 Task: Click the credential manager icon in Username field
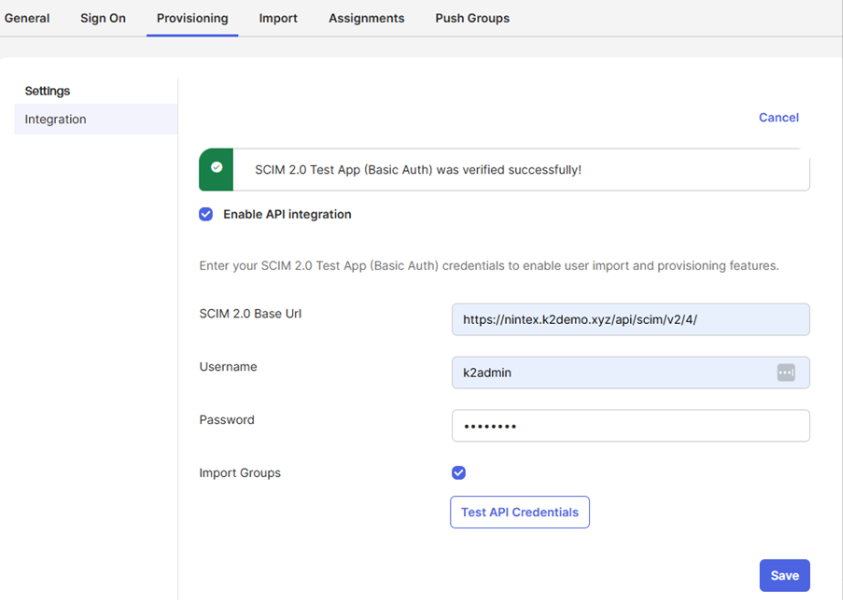click(x=786, y=372)
